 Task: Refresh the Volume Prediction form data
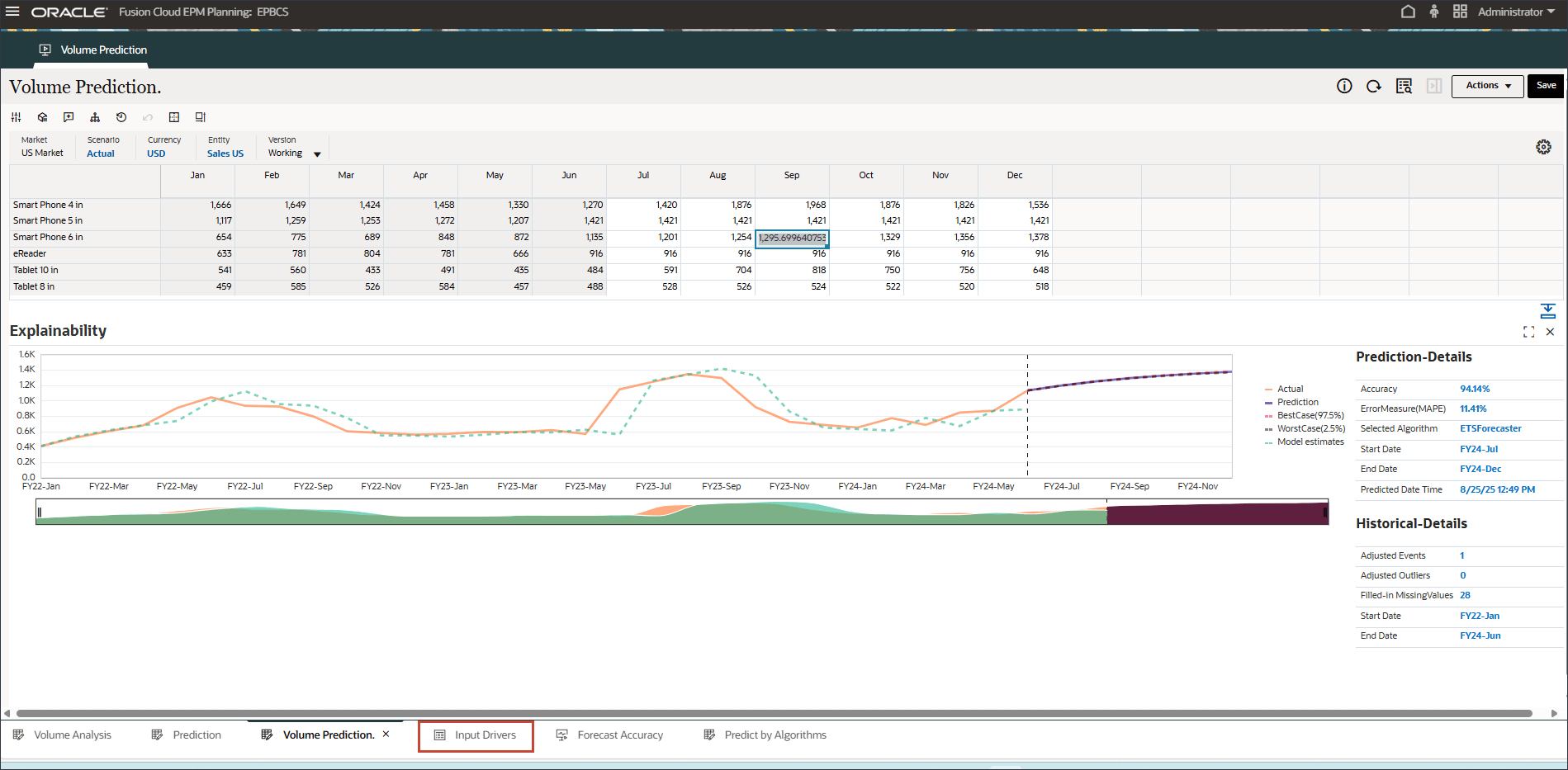pos(1374,86)
